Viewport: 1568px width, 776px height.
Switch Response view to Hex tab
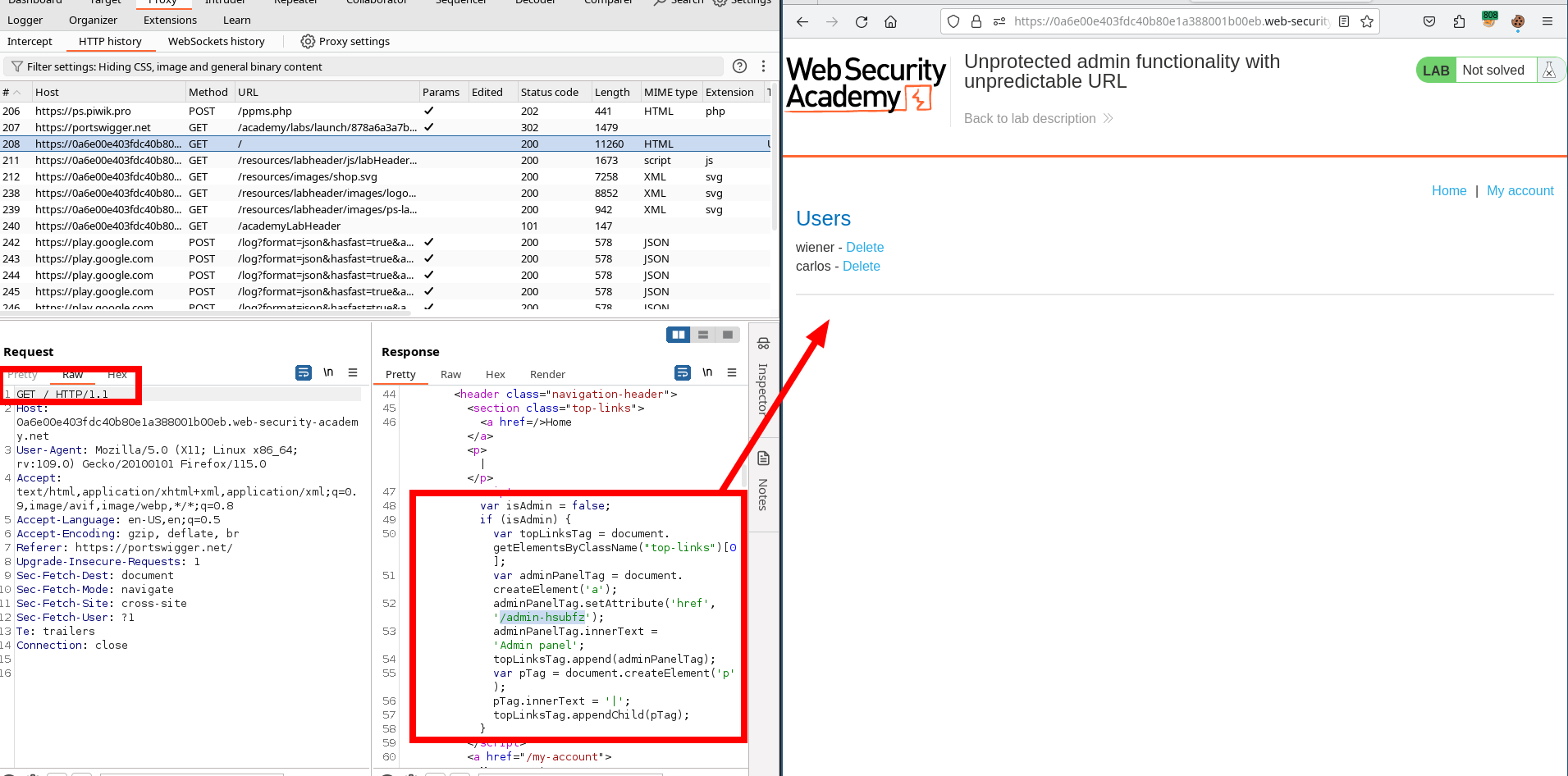click(495, 374)
